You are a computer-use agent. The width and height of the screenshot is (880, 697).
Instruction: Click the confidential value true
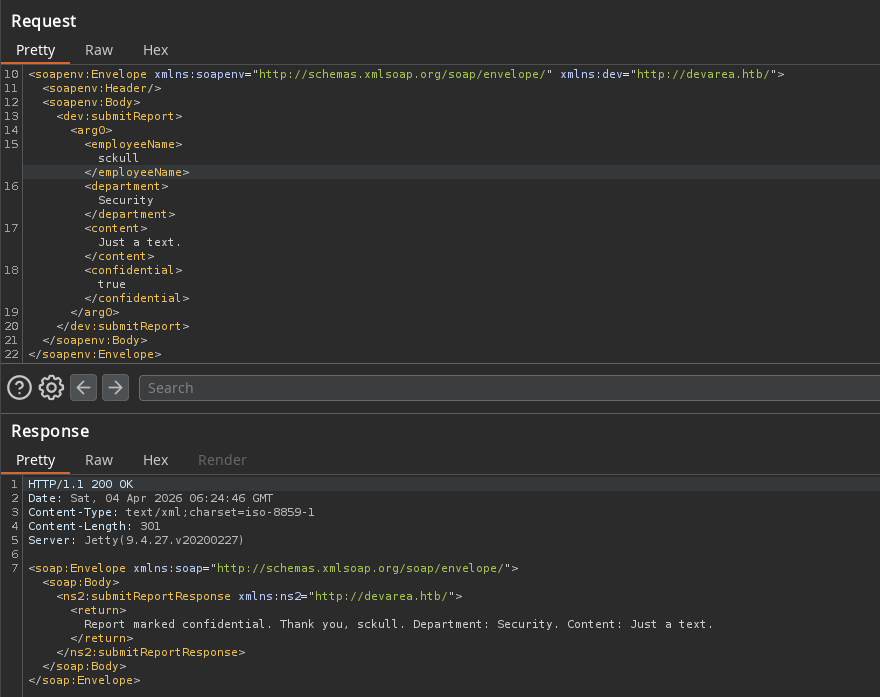point(112,285)
